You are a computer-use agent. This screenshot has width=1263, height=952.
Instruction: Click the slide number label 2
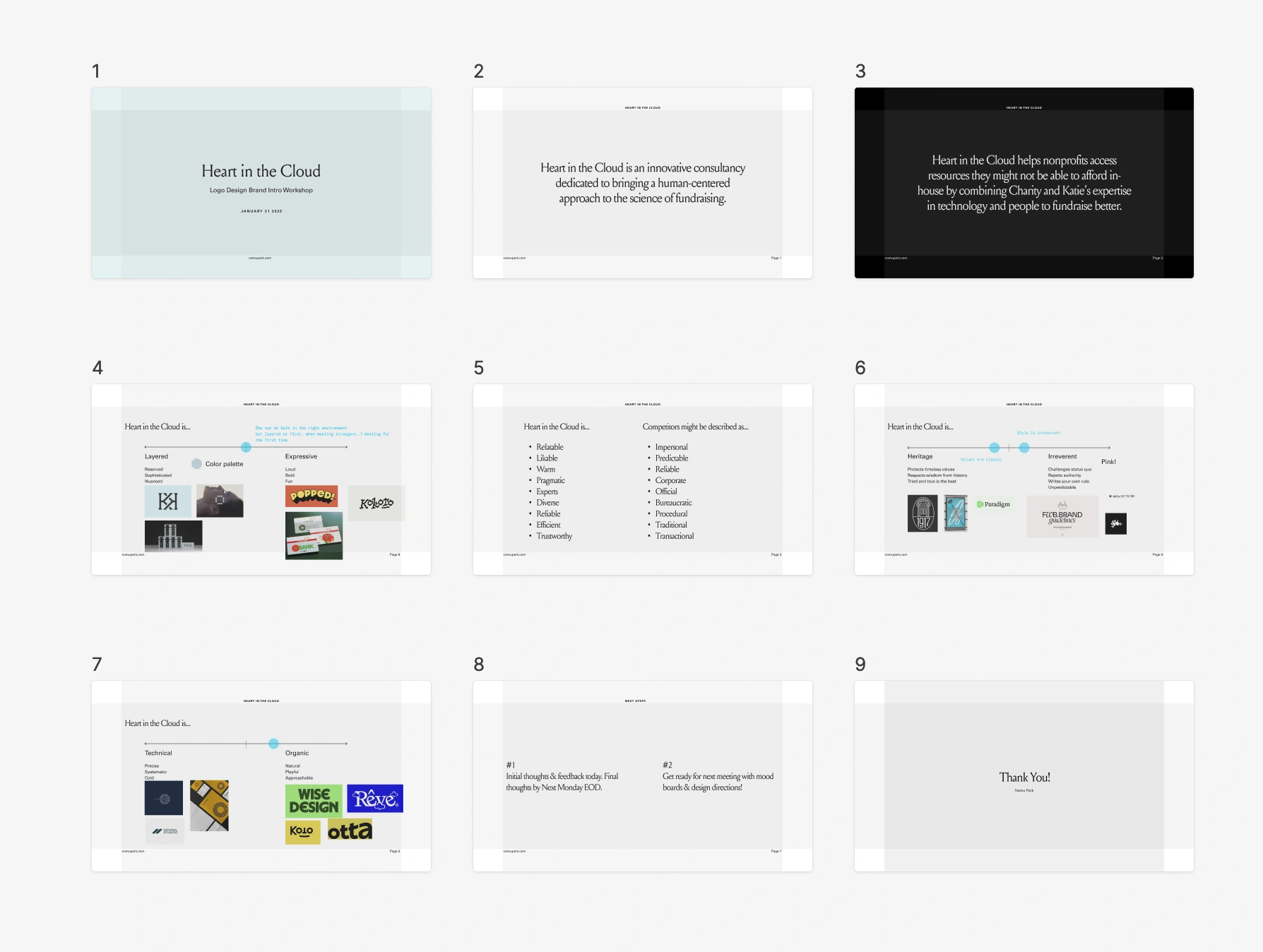coord(479,71)
